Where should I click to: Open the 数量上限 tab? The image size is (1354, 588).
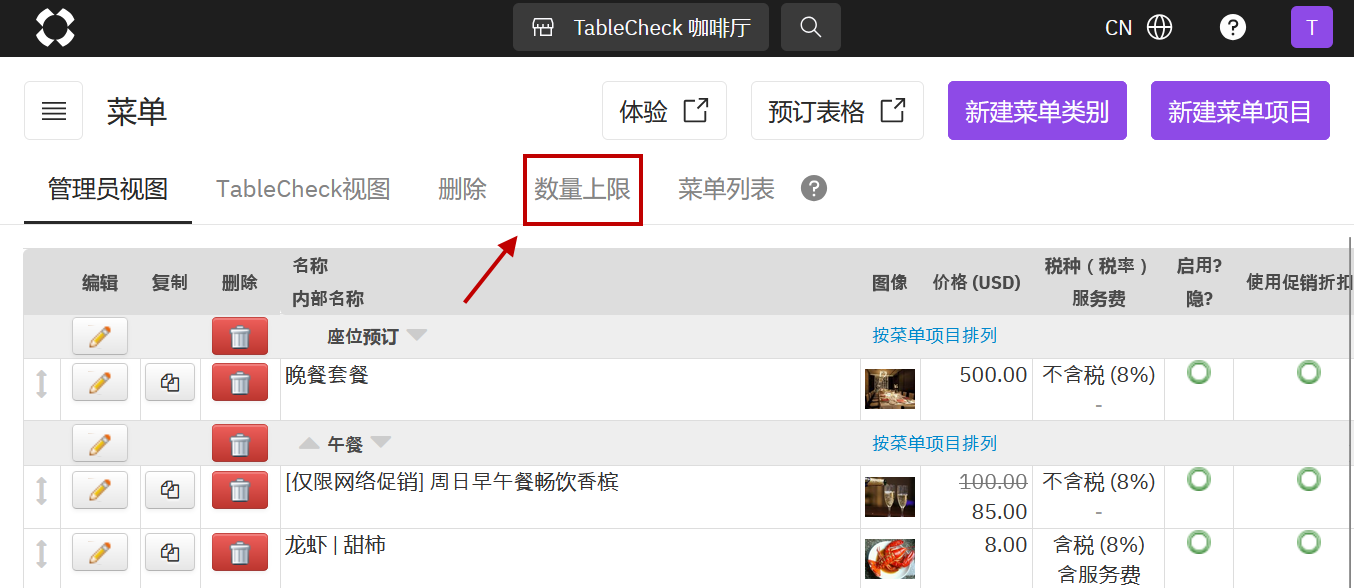click(x=582, y=189)
